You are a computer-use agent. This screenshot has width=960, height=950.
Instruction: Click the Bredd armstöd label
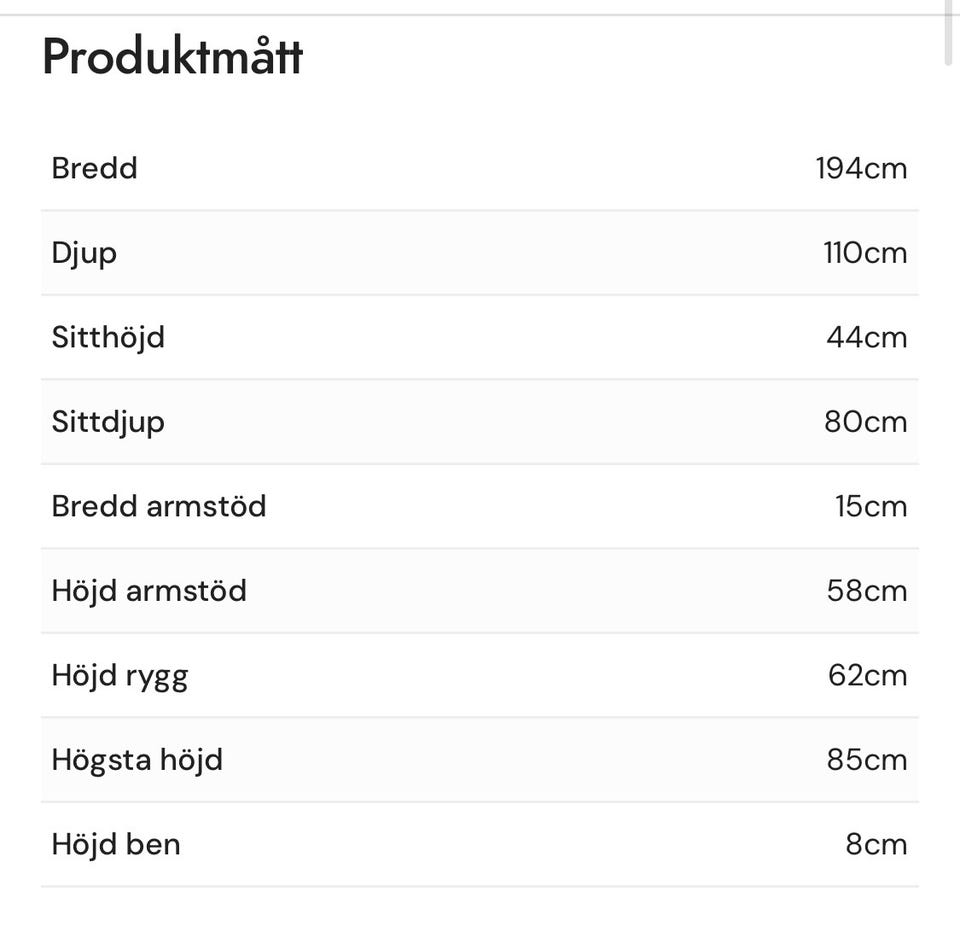pyautogui.click(x=159, y=506)
